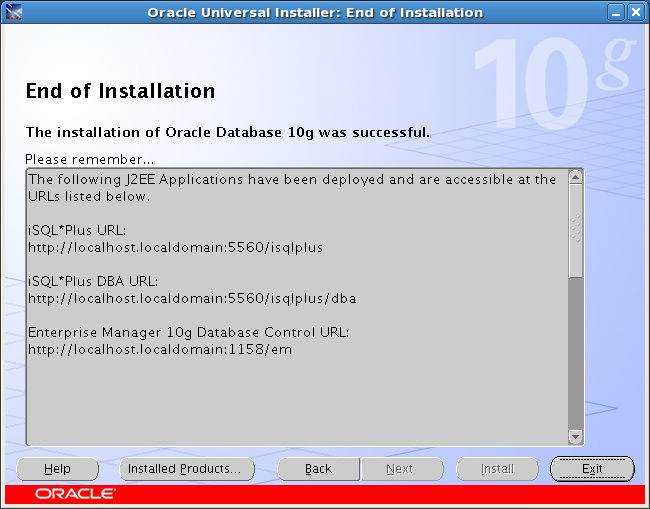Click the Oracle logo in red bar
This screenshot has width=650, height=509.
75,494
